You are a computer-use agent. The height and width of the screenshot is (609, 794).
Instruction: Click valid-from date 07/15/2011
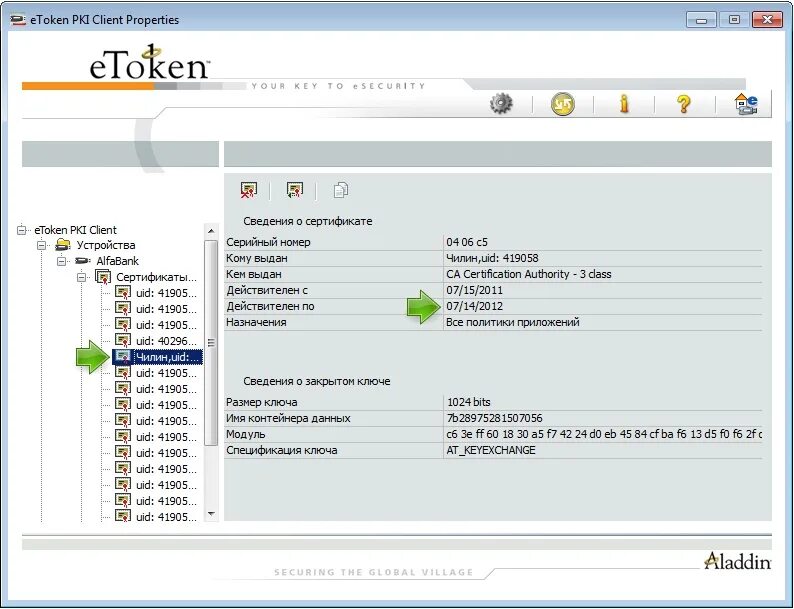(x=474, y=291)
